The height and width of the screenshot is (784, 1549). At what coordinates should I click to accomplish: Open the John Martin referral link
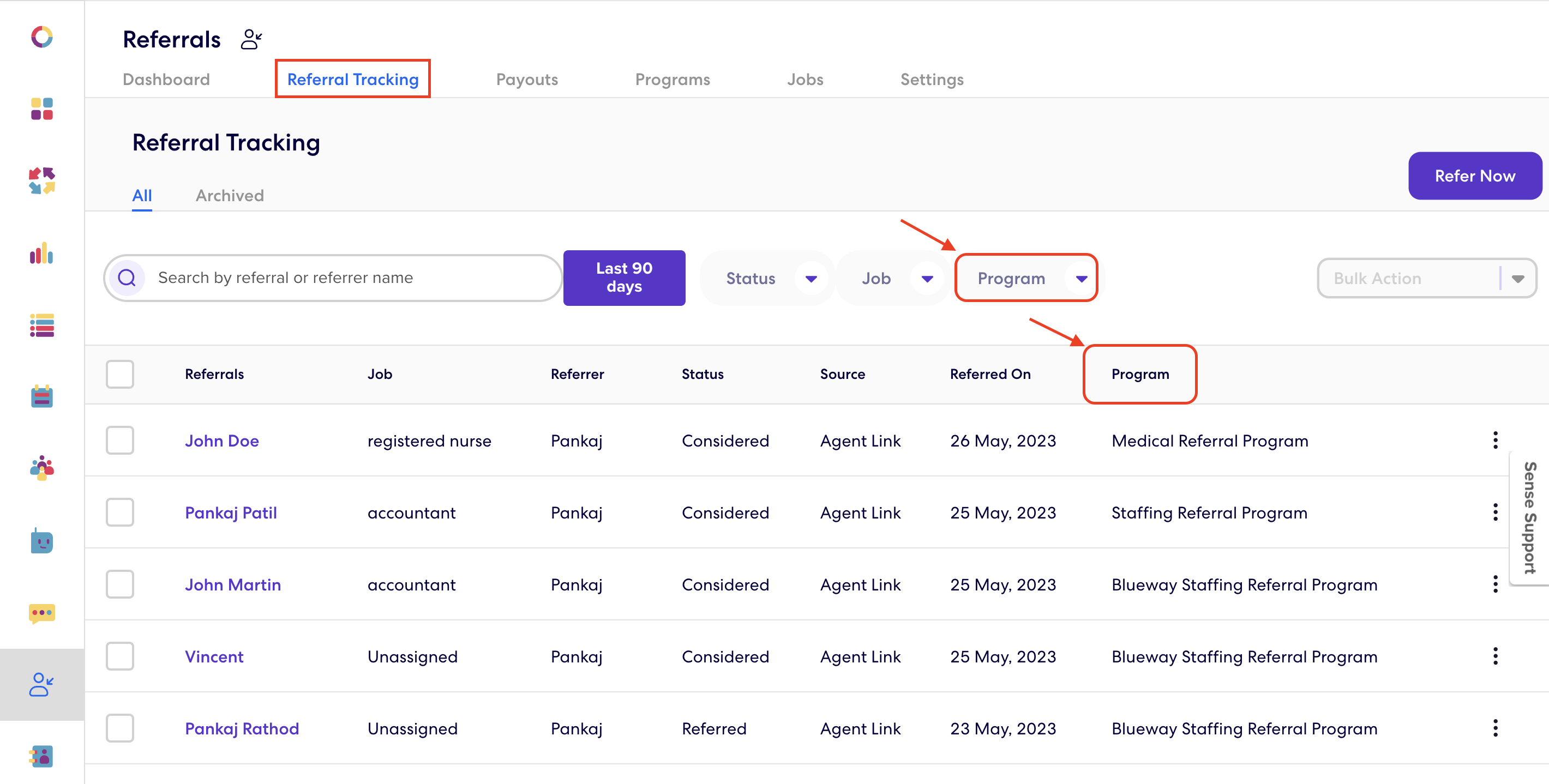[233, 585]
